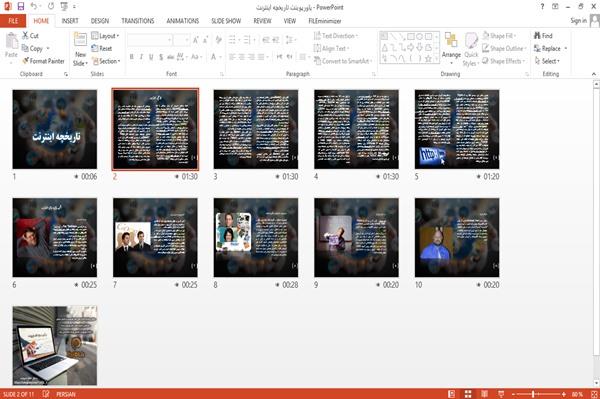Toggle center text alignment

(241, 57)
